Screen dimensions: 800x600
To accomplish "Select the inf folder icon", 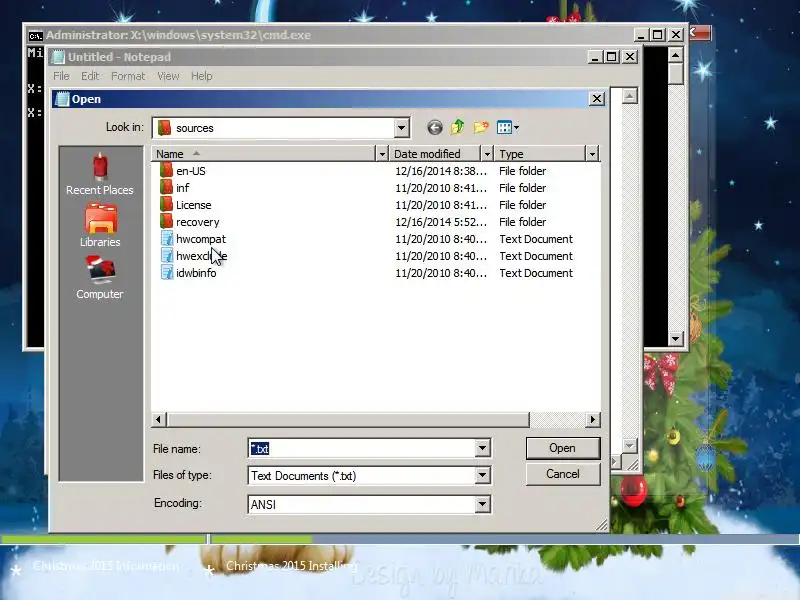I will click(x=166, y=188).
